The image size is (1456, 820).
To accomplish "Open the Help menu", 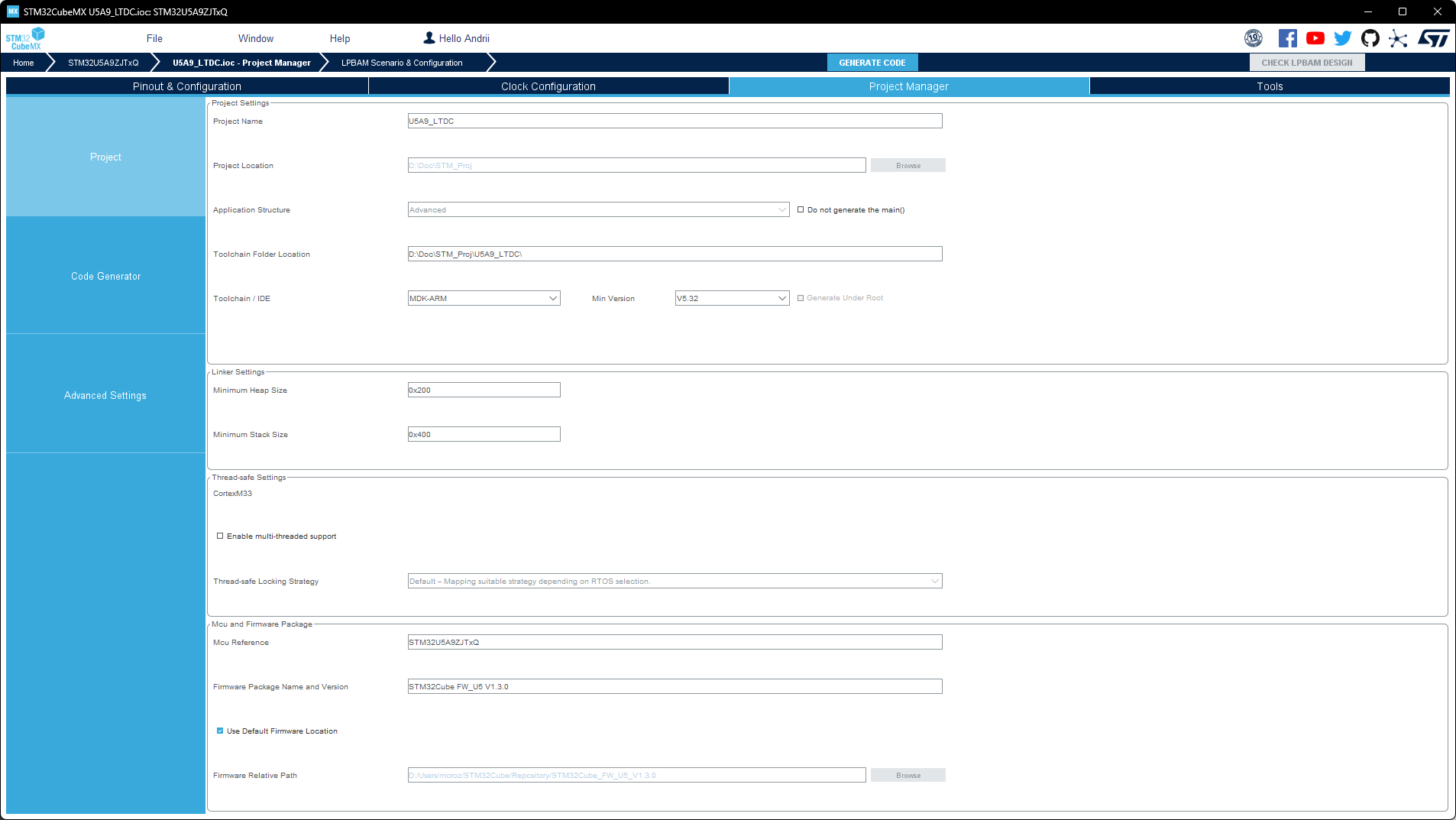I will coord(340,38).
